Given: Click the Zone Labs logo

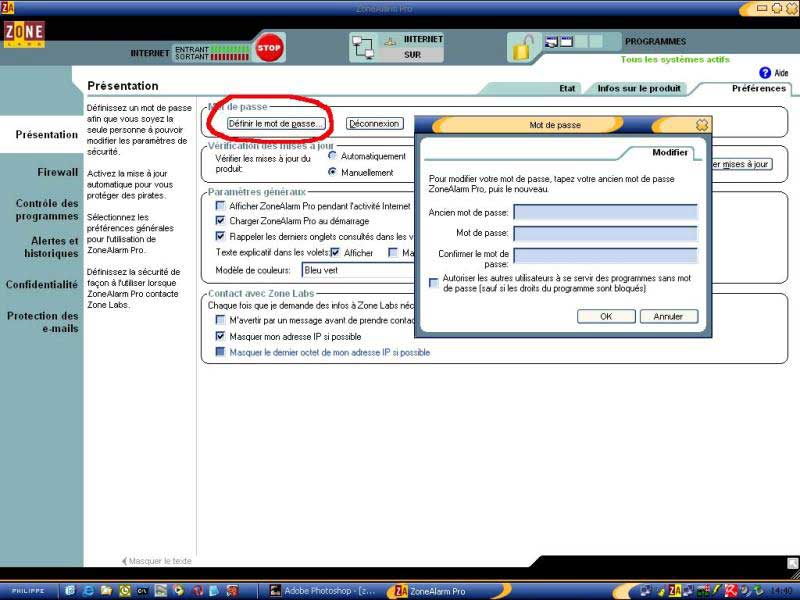Looking at the screenshot, I should click(x=23, y=35).
